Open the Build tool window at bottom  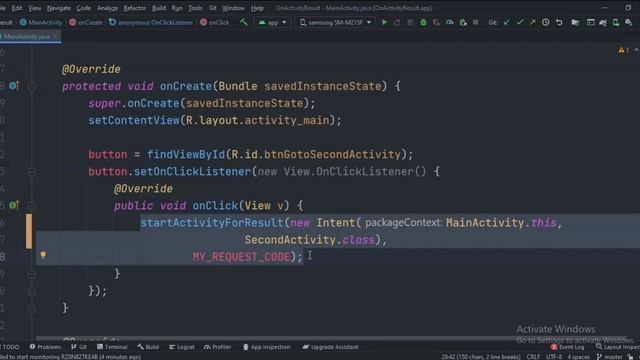click(148, 347)
